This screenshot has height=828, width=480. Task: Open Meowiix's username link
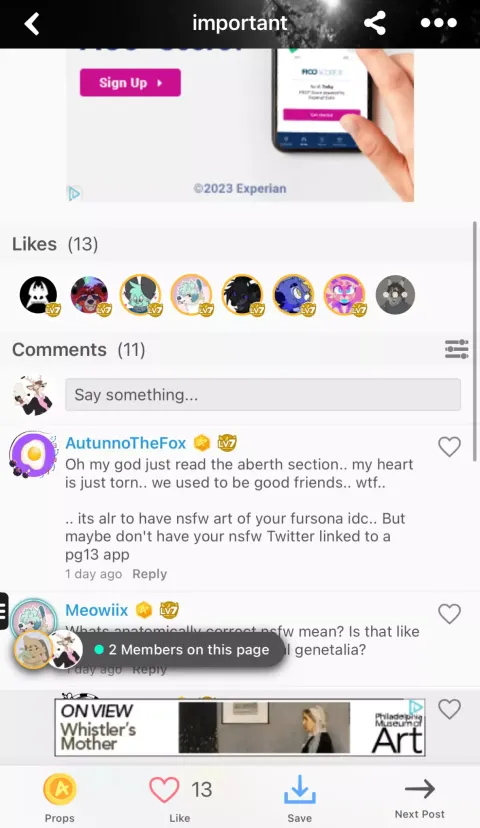(x=97, y=610)
